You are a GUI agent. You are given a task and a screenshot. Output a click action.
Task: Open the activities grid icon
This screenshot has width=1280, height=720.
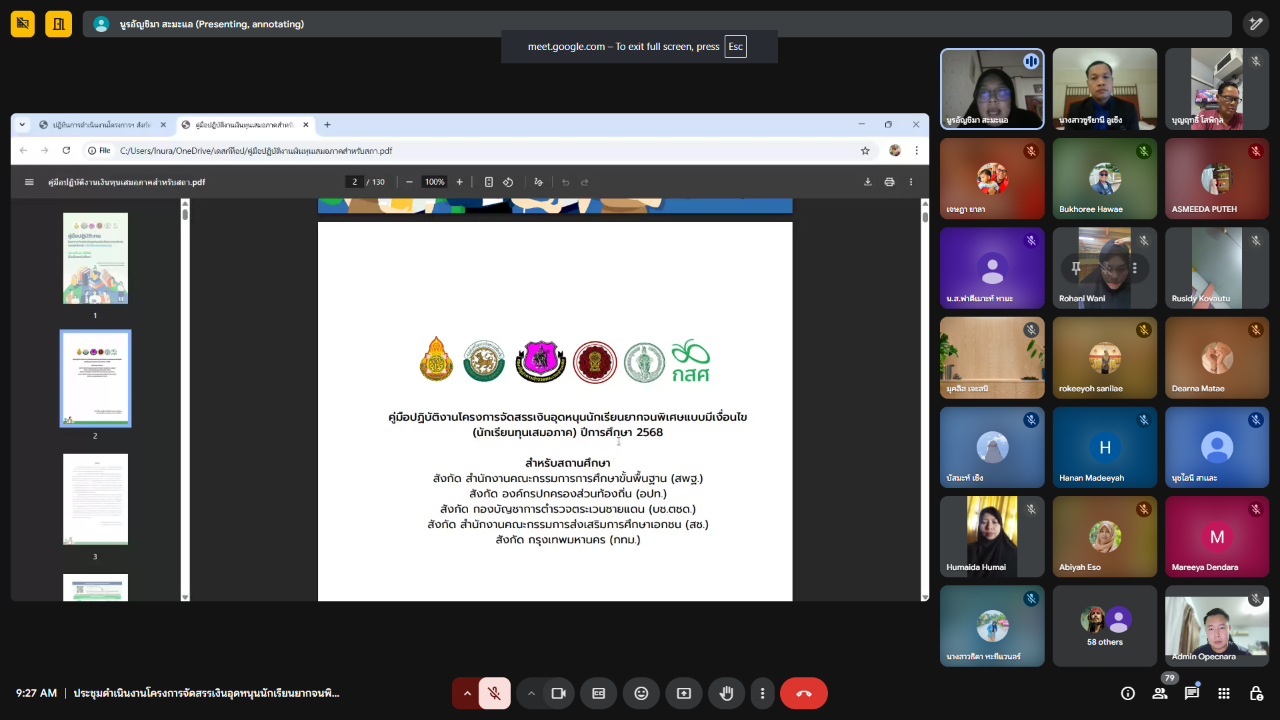tap(1224, 693)
